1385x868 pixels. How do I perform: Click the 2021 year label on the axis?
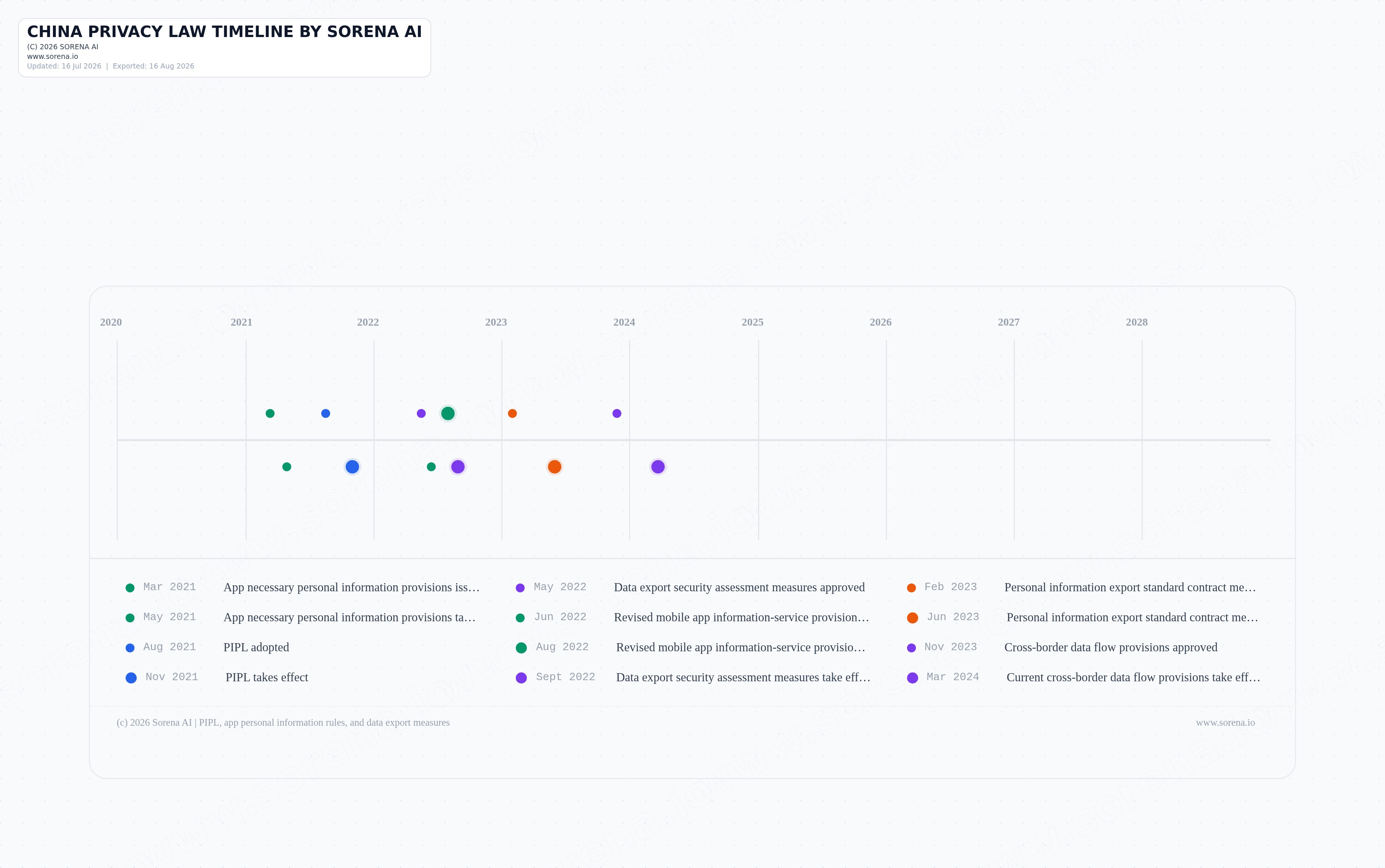241,322
